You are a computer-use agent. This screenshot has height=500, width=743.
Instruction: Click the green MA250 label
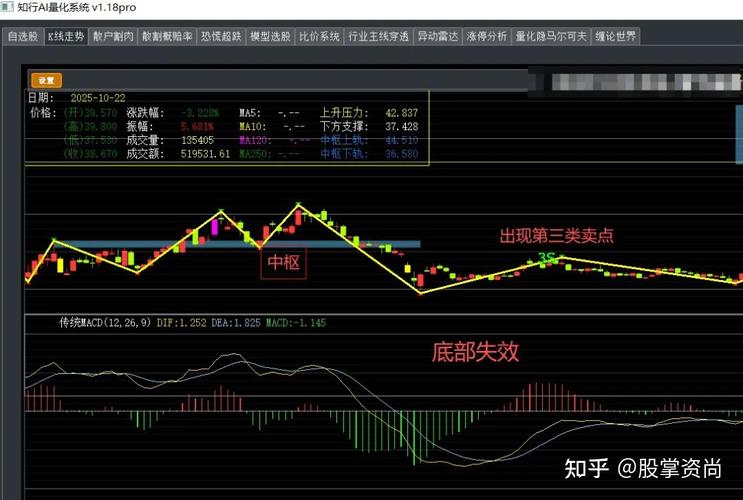click(x=255, y=154)
